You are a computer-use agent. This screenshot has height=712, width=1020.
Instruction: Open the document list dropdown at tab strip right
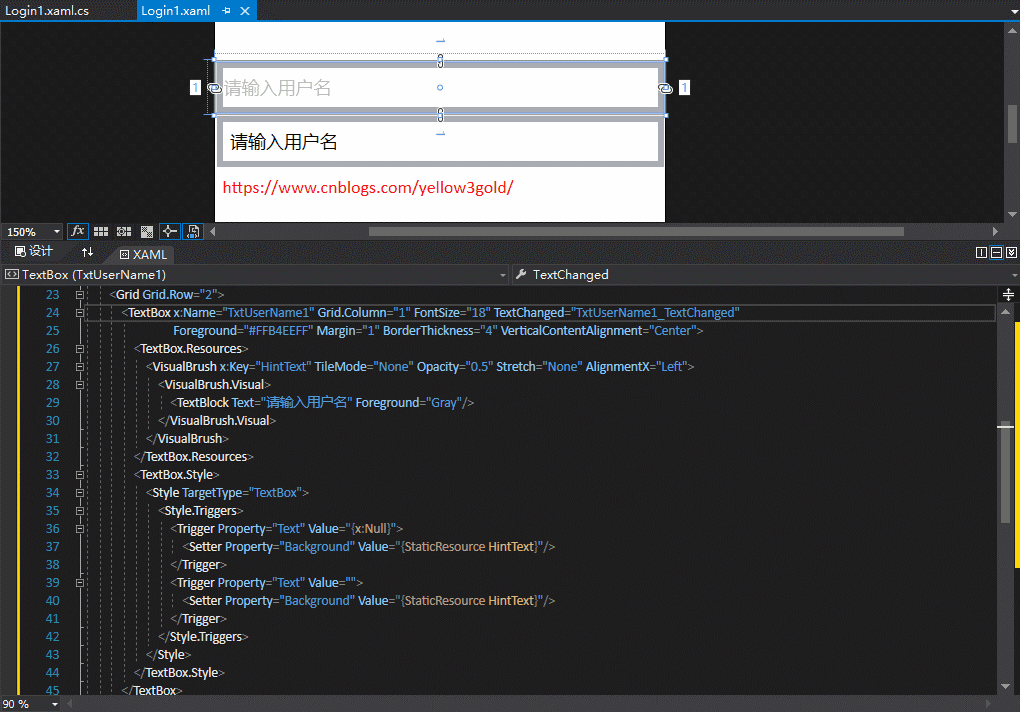(x=1013, y=11)
